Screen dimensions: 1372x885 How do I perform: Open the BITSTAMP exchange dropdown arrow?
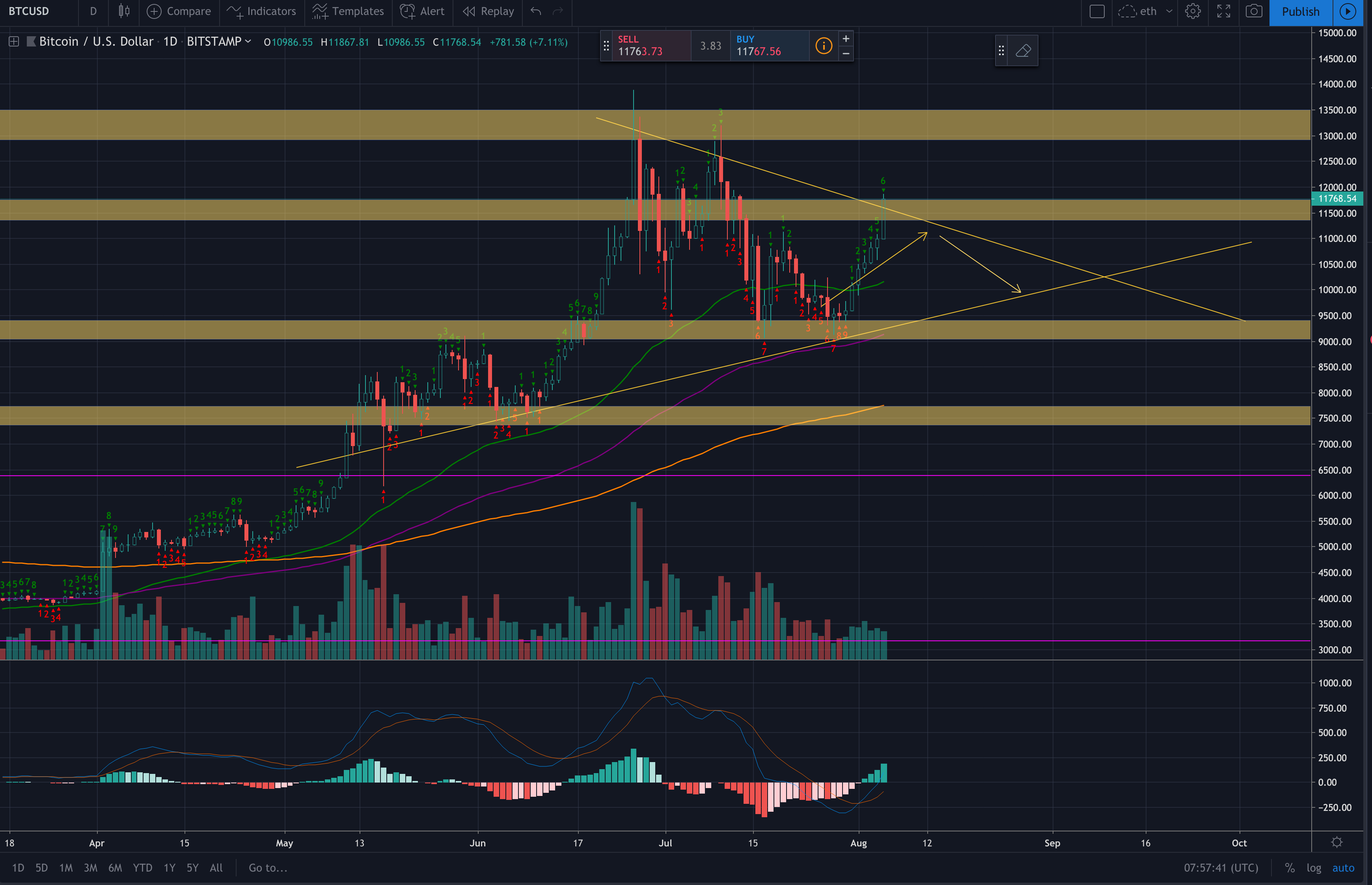[248, 41]
